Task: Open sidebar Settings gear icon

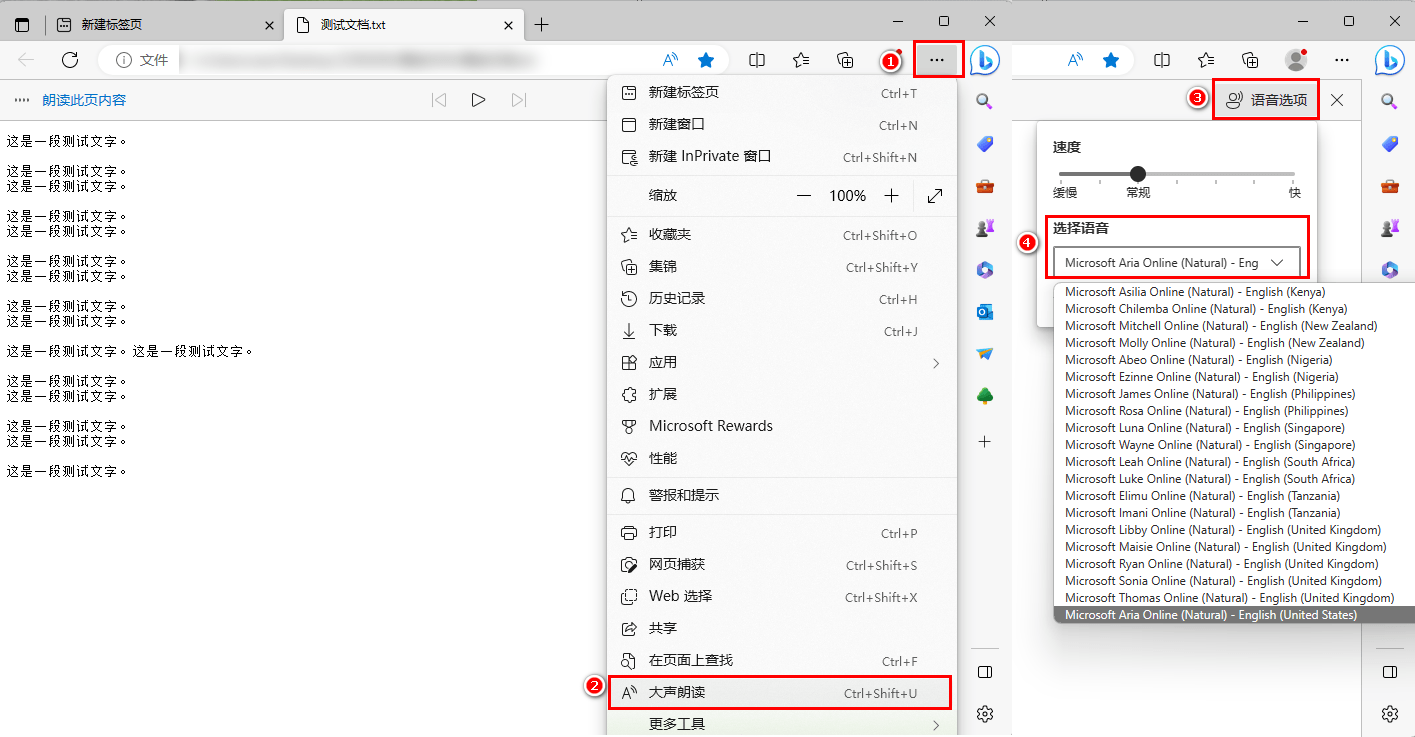Action: click(984, 713)
